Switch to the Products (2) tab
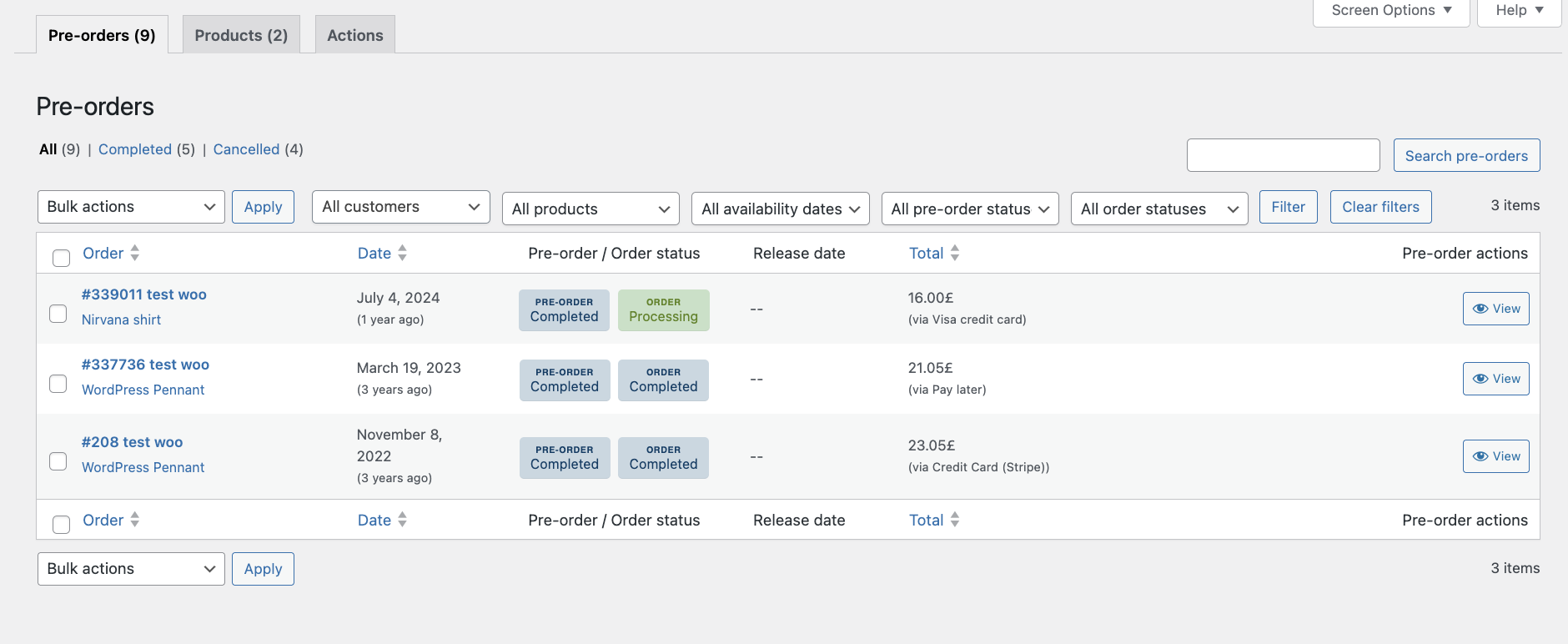 (241, 35)
